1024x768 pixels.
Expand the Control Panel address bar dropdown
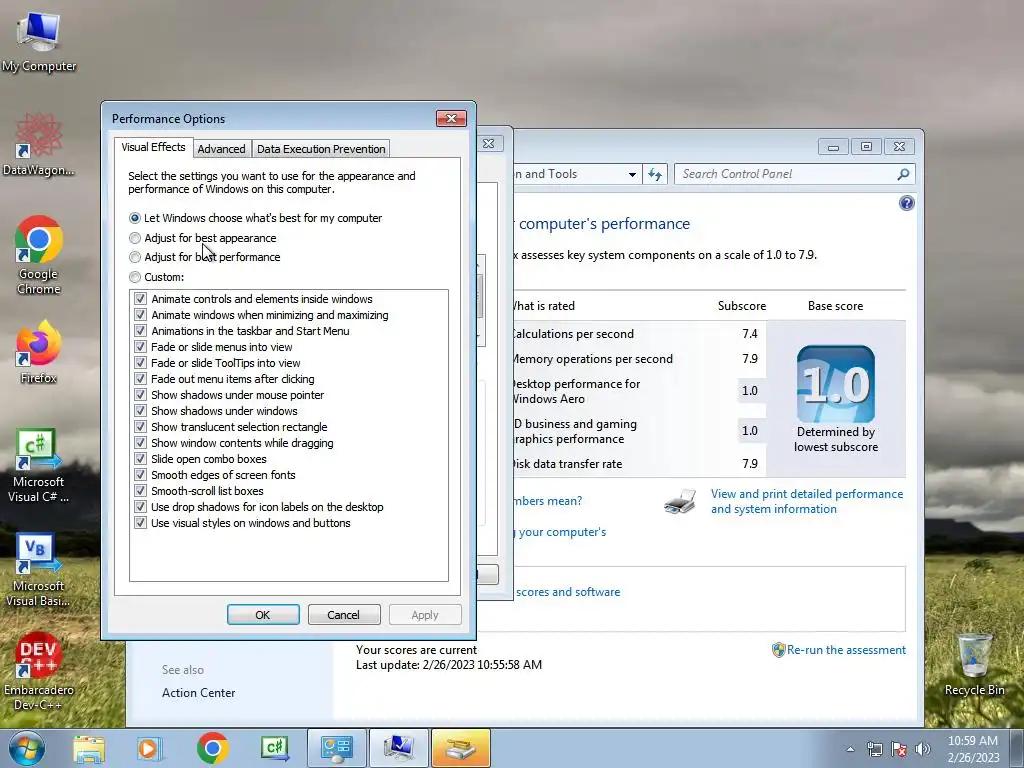(x=632, y=174)
